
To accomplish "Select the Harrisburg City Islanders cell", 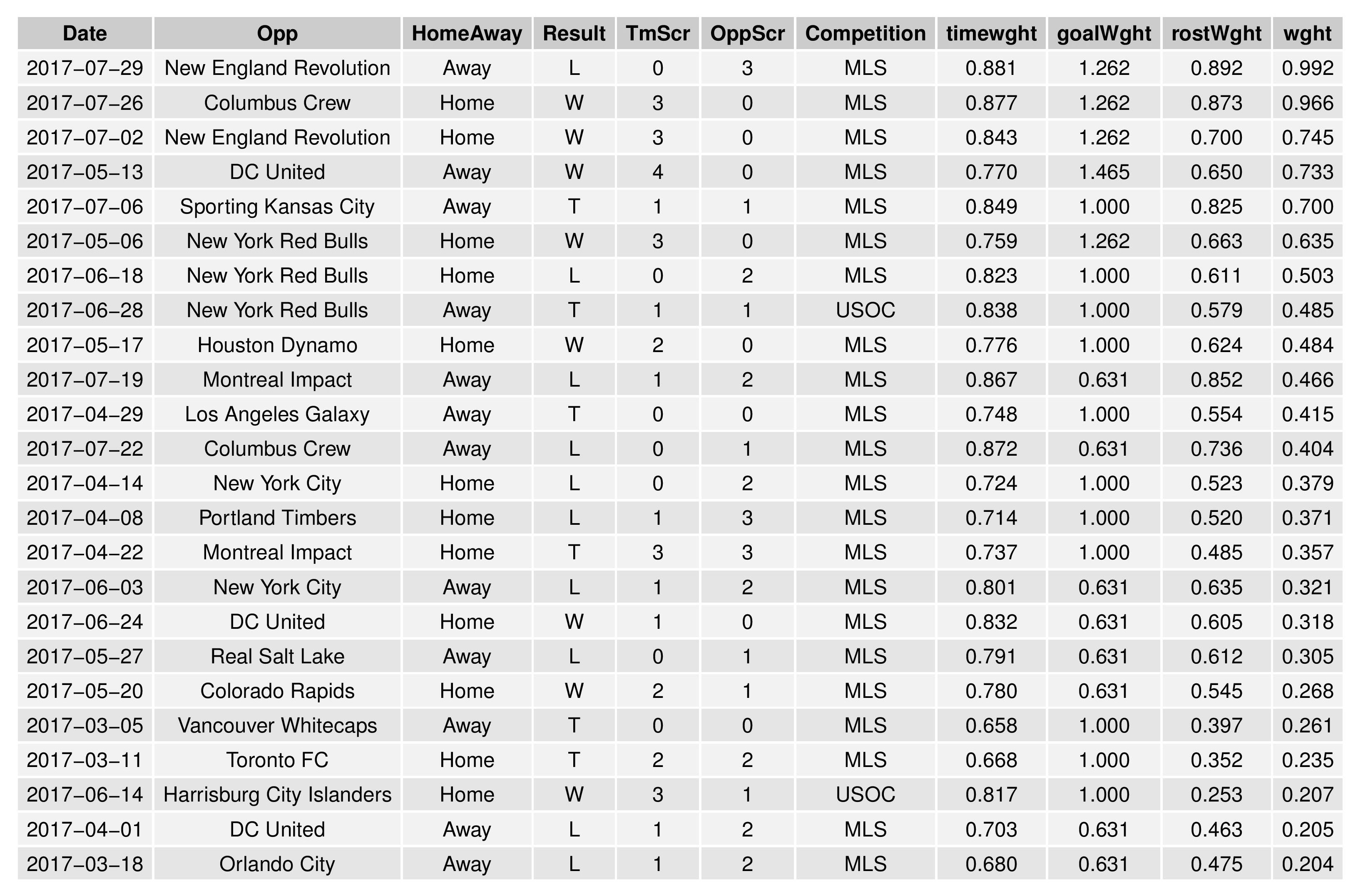I will 277,795.
